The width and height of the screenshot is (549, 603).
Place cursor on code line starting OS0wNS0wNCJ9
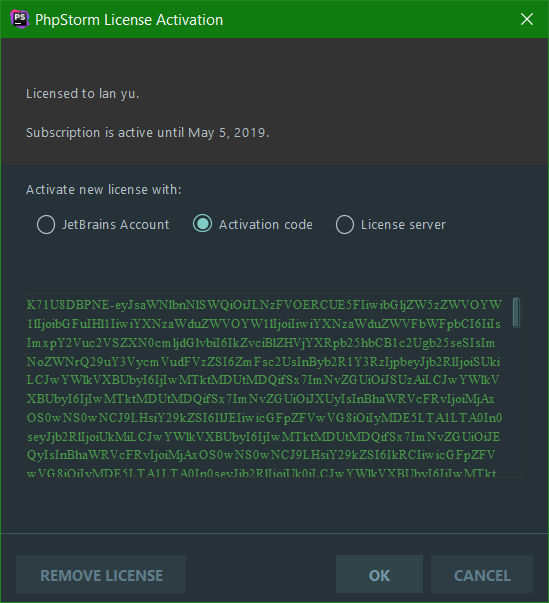(x=264, y=418)
